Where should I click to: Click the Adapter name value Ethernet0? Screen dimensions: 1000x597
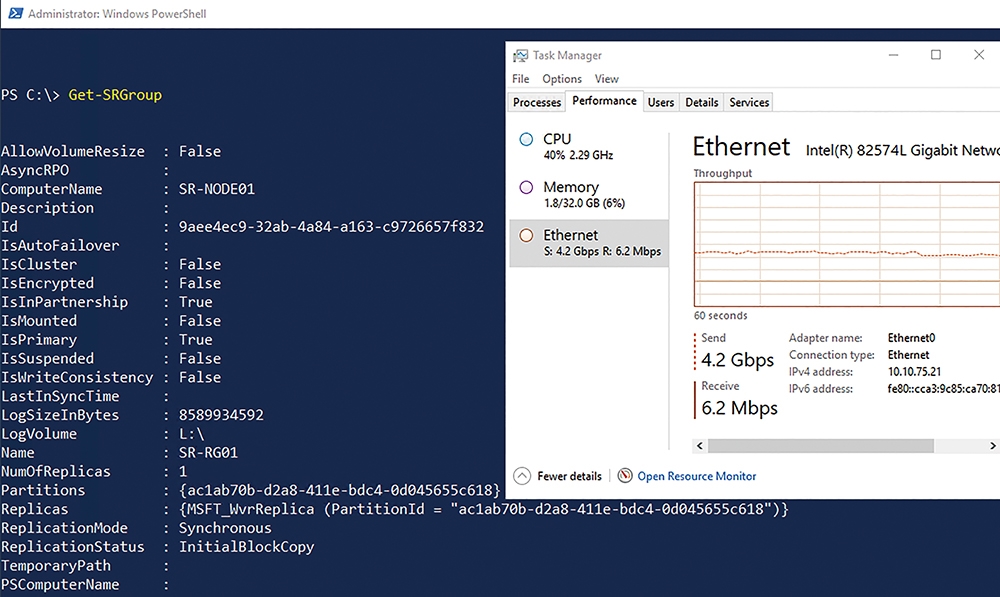pyautogui.click(x=911, y=337)
